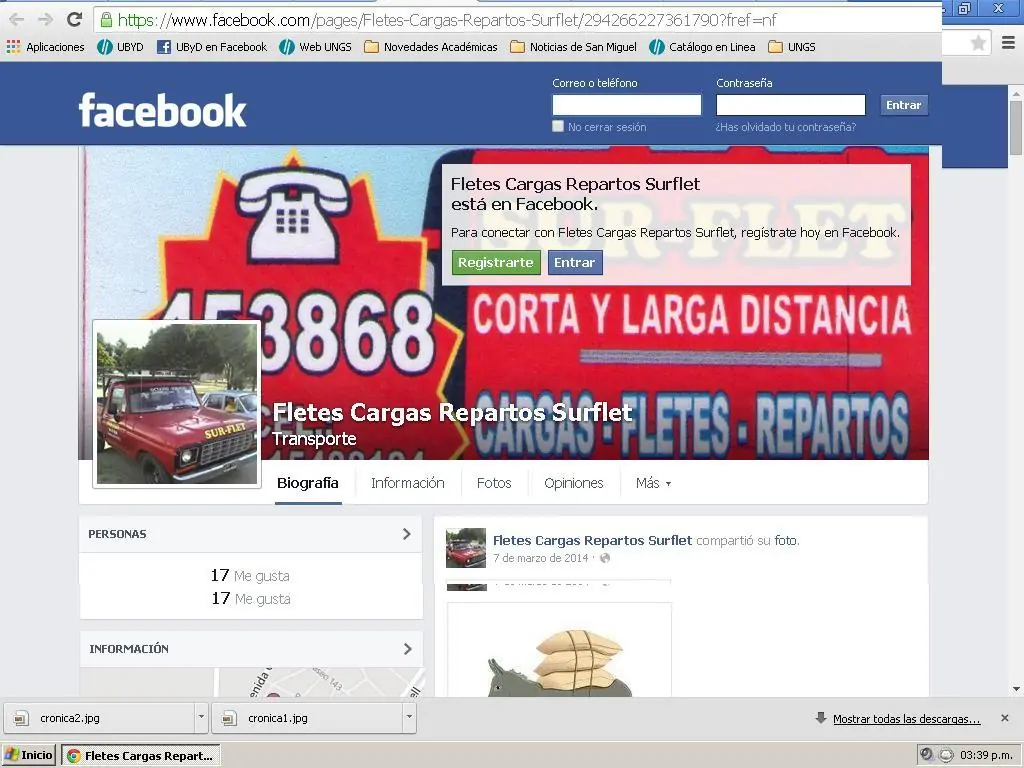Screen dimensions: 1024x768
Task: Select the Biografía tab
Action: (x=308, y=483)
